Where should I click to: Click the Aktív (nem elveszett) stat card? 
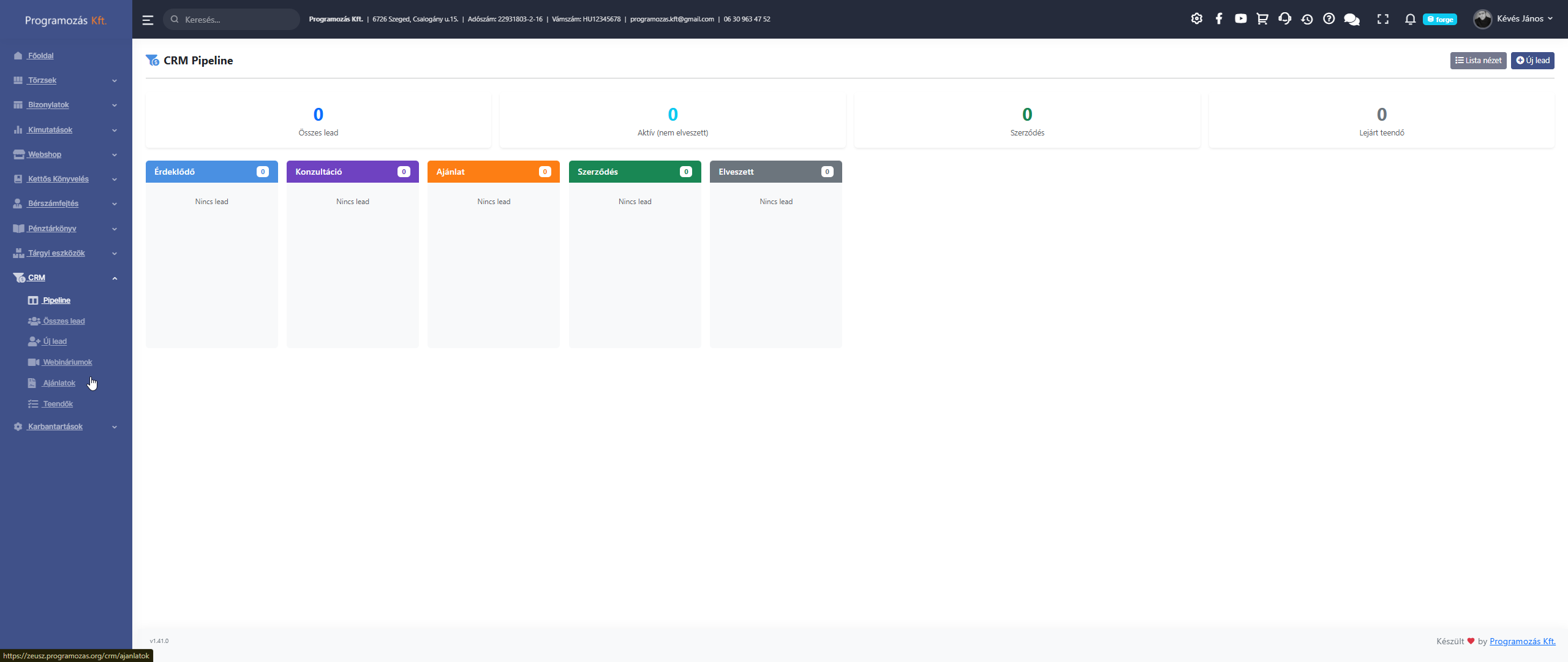(x=673, y=121)
